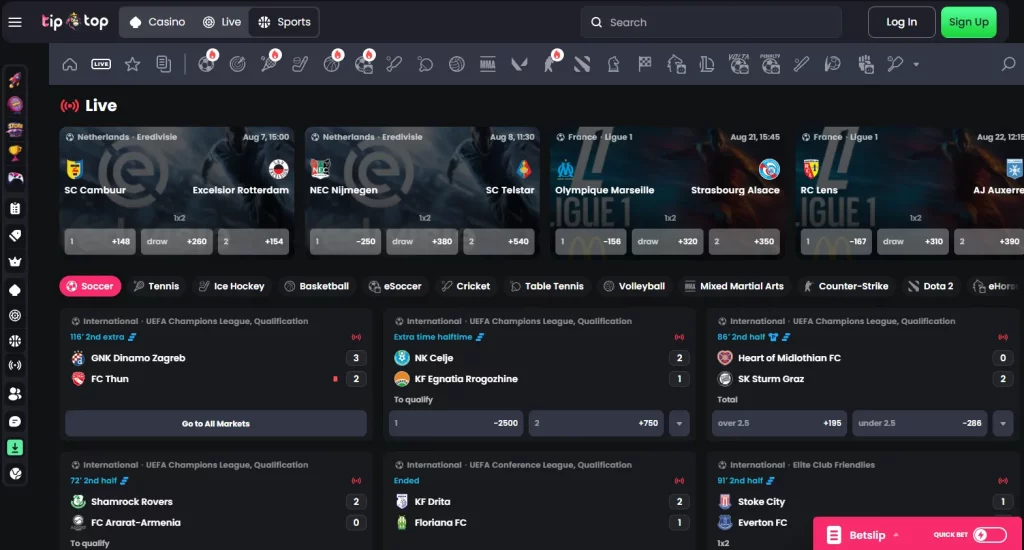Select the Tennis sport tab
The height and width of the screenshot is (550, 1024).
(156, 286)
